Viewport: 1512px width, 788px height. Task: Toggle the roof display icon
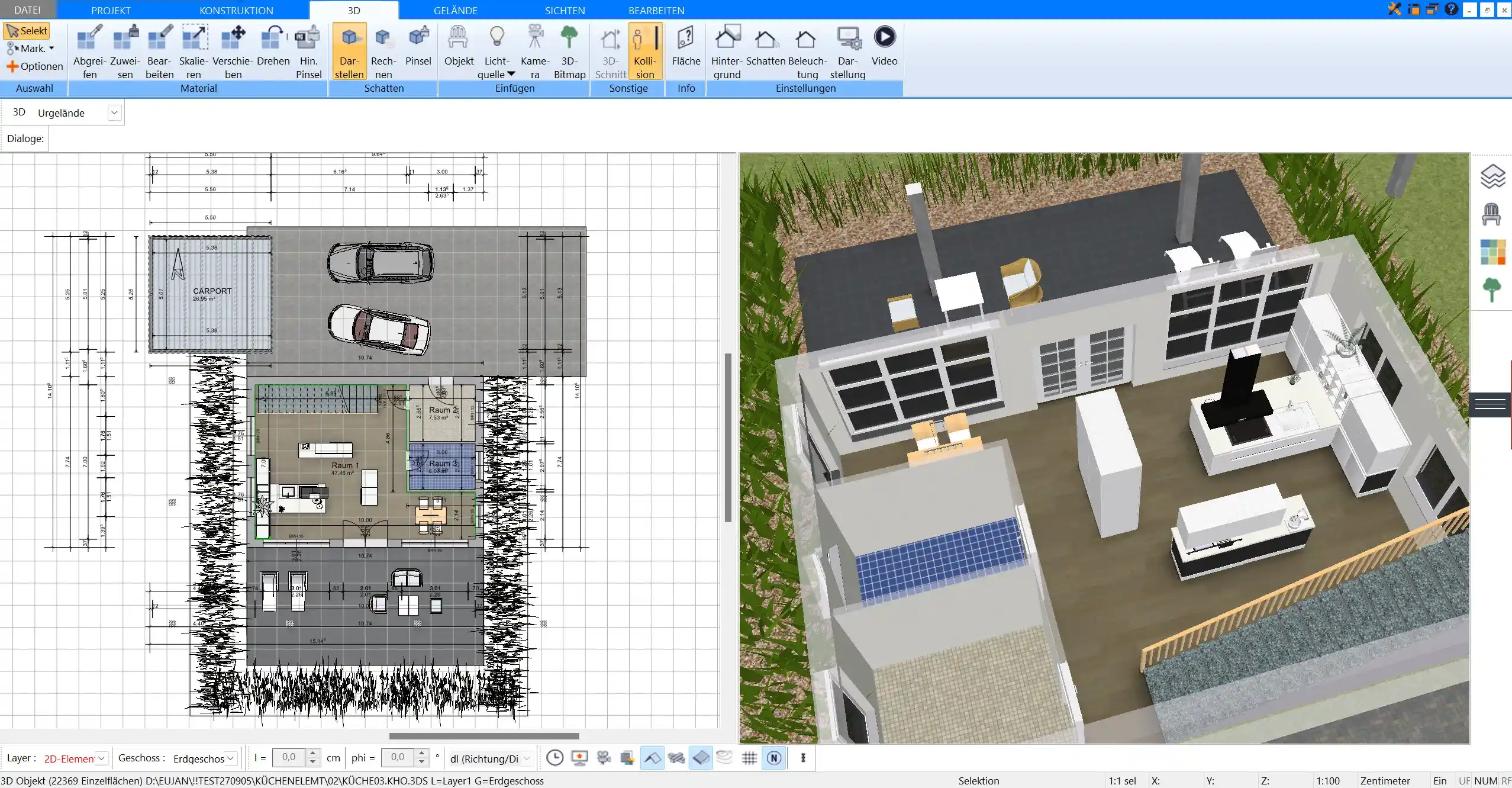pos(652,758)
